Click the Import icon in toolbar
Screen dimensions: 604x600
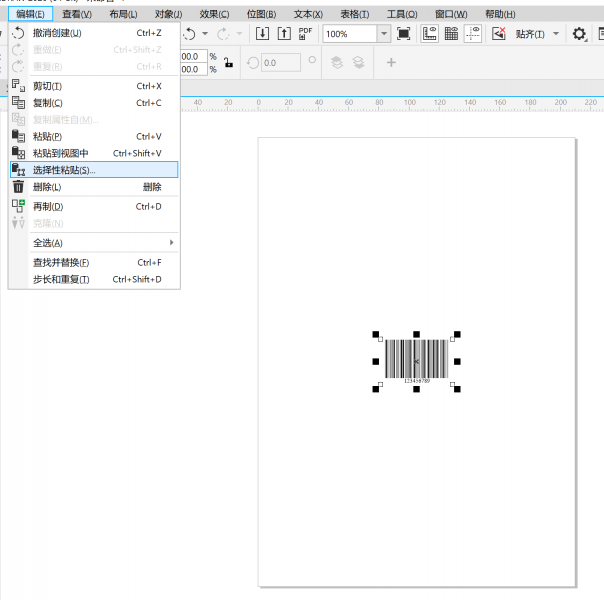(262, 33)
